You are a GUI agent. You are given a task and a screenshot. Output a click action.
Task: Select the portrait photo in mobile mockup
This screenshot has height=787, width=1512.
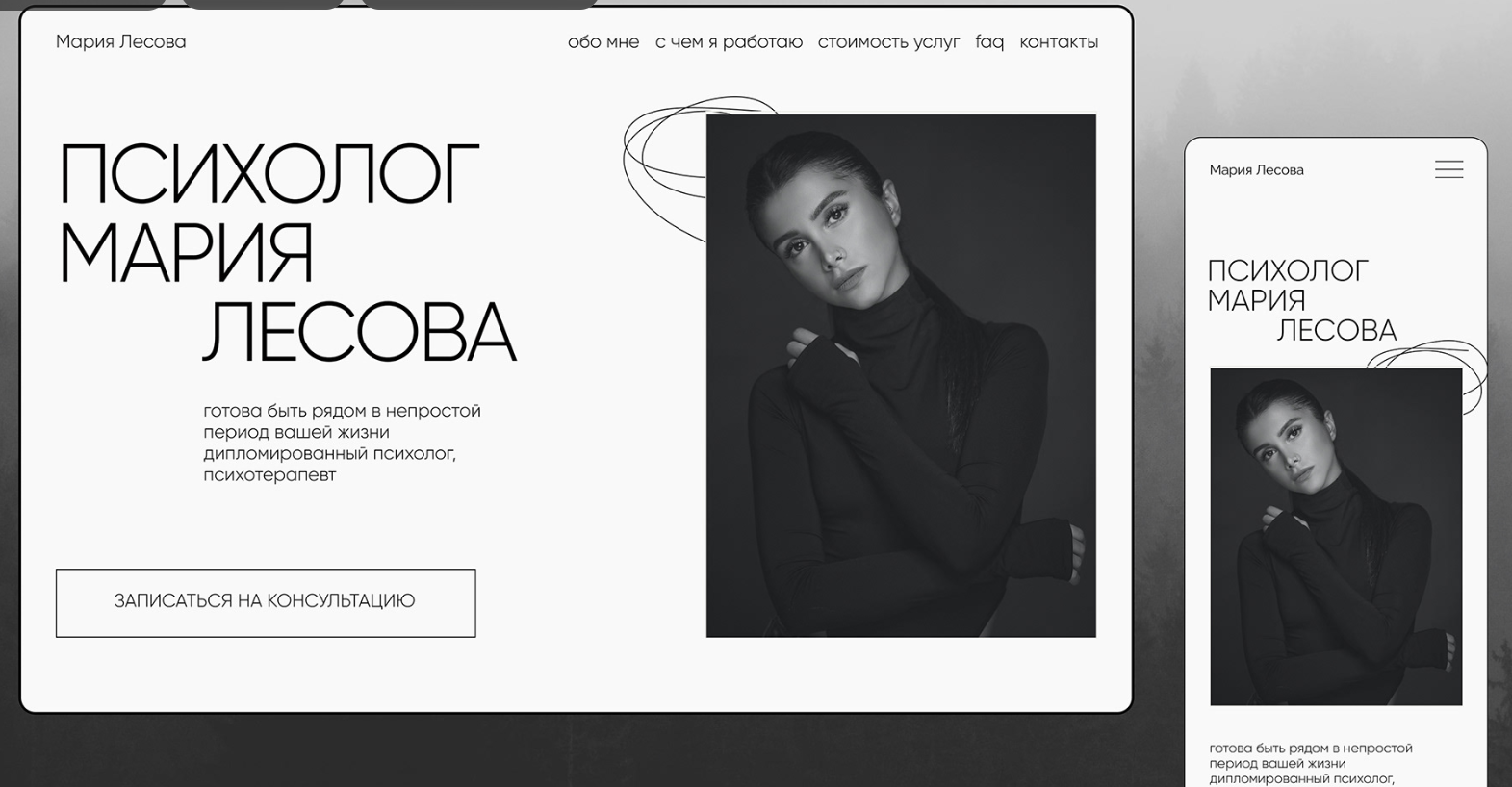(x=1336, y=536)
